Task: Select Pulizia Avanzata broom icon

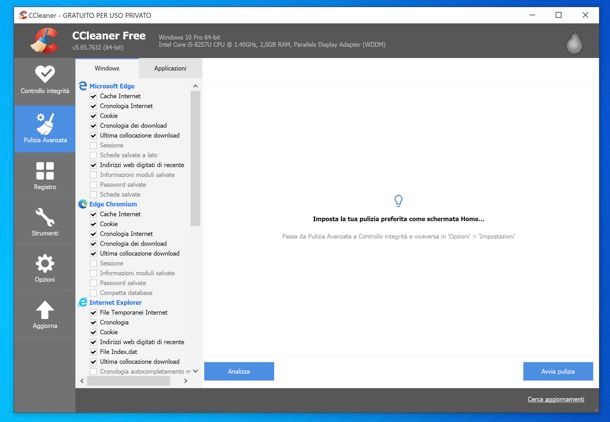Action: pos(45,124)
